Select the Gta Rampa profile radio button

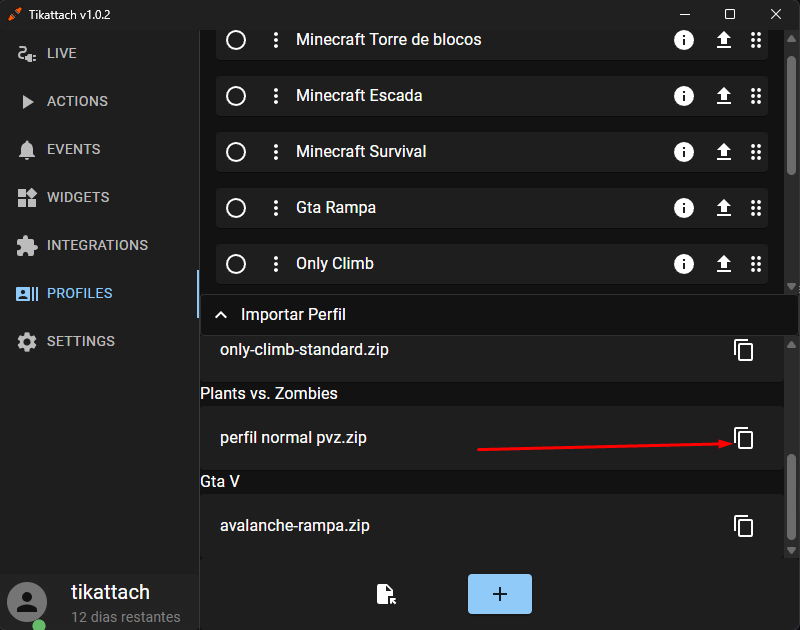[x=236, y=208]
